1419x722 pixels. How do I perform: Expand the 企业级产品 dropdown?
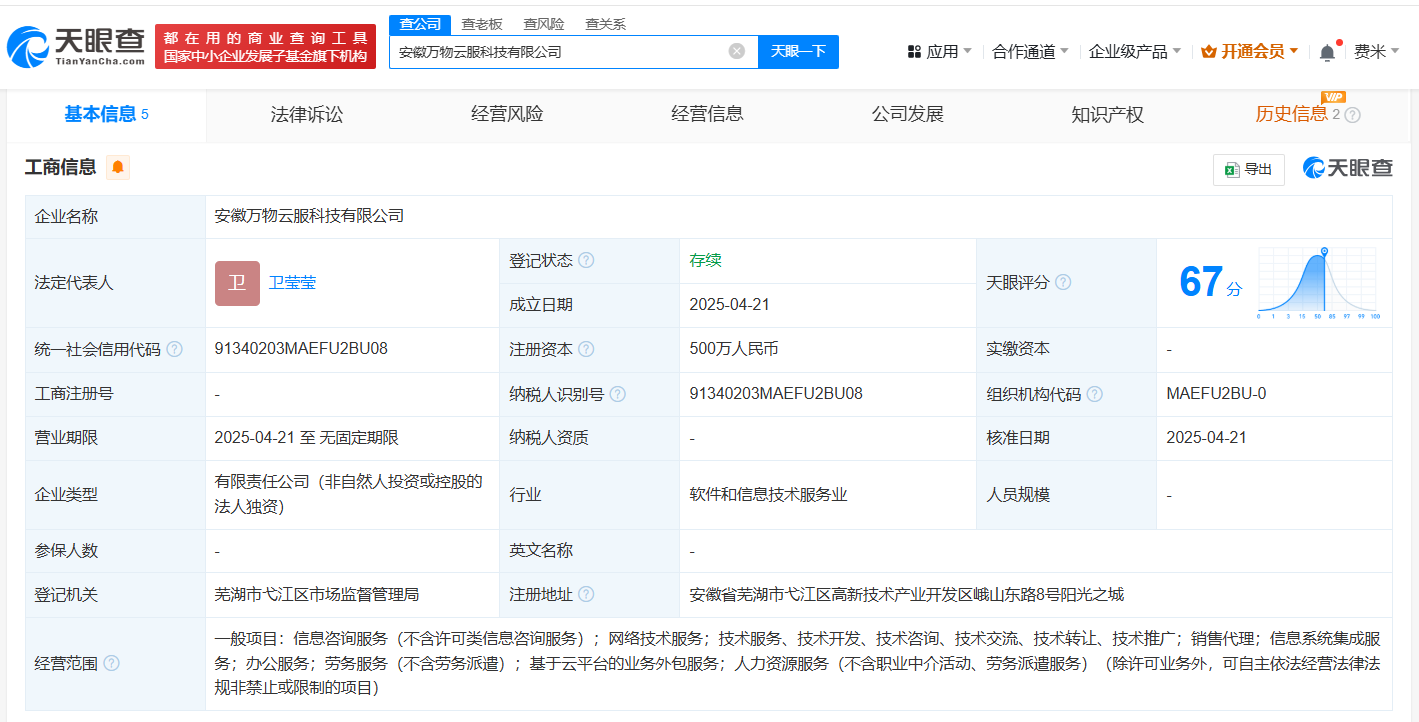[1134, 51]
